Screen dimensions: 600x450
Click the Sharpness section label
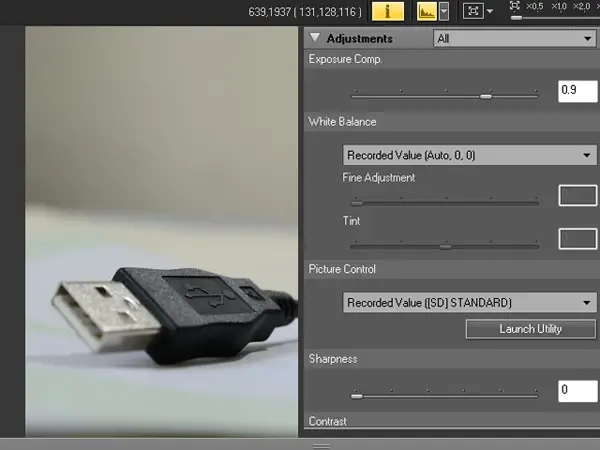(x=333, y=359)
